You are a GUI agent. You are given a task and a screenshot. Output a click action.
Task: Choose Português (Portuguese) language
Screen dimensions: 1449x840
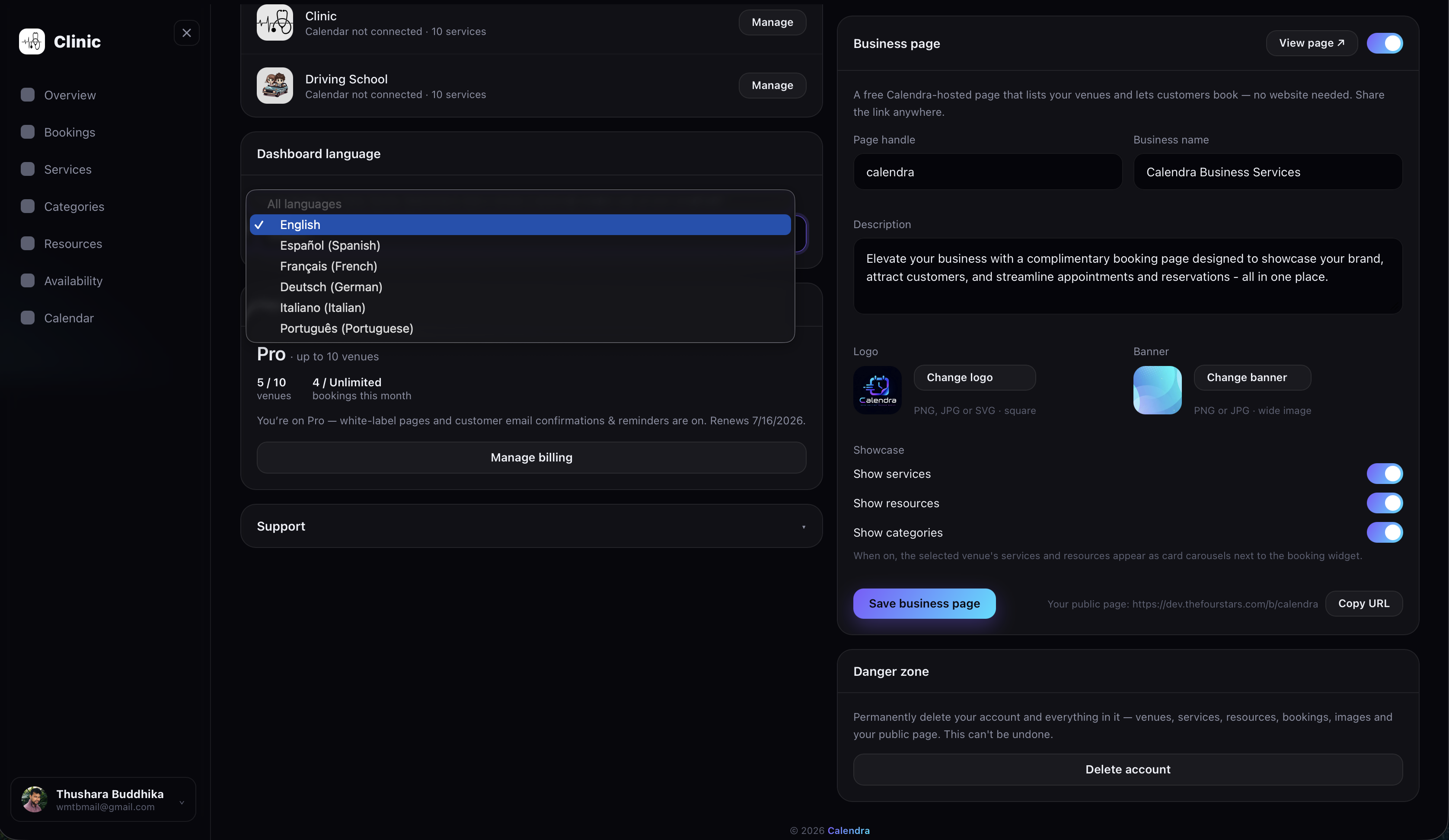pos(520,328)
